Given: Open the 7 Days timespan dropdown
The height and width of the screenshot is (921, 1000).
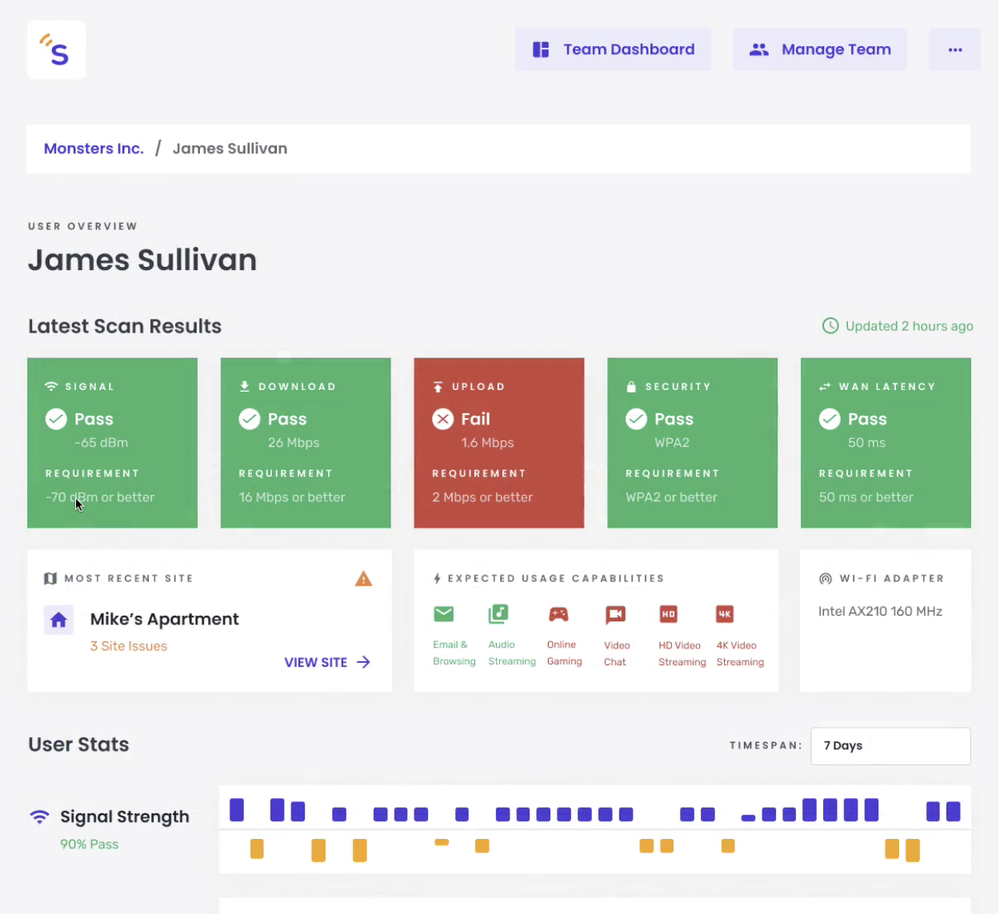Looking at the screenshot, I should tap(890, 745).
